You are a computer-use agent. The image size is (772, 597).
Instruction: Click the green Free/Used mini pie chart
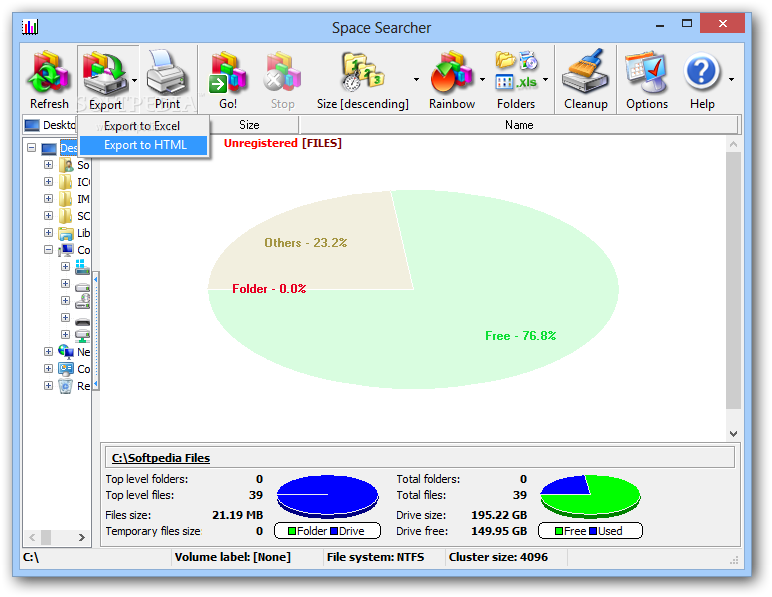[x=590, y=496]
